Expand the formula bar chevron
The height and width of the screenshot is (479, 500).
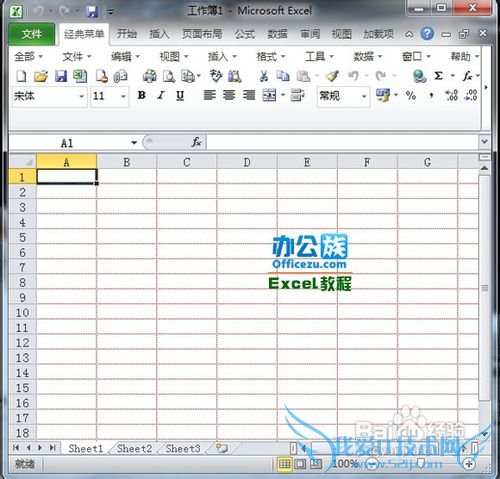485,142
